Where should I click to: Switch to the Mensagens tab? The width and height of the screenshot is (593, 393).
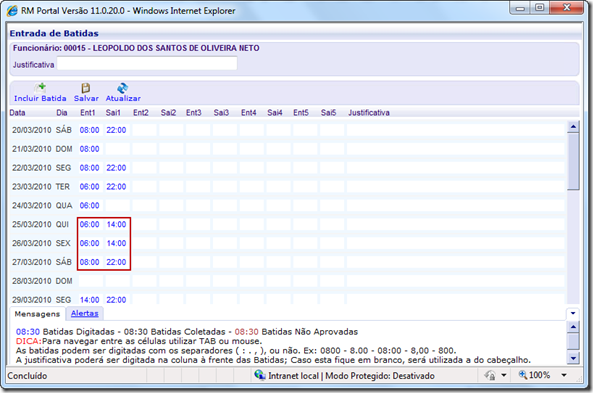tap(37, 314)
